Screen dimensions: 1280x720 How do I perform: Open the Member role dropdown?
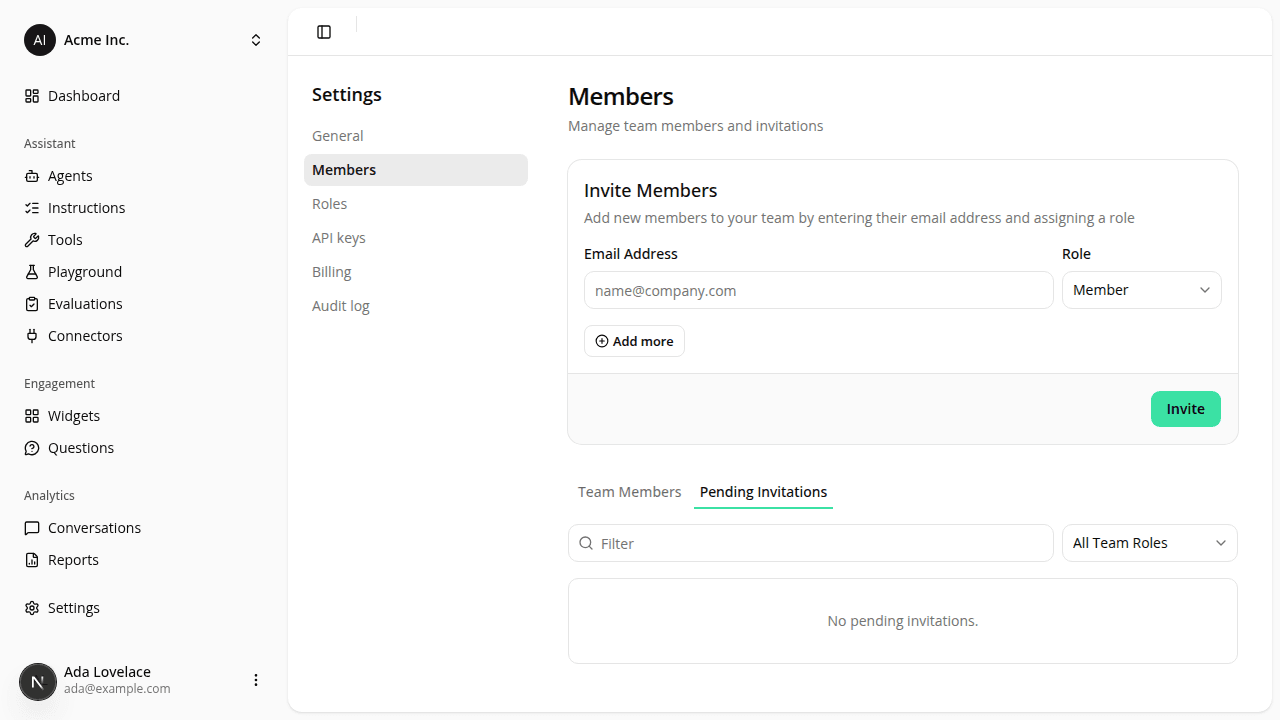point(1142,290)
